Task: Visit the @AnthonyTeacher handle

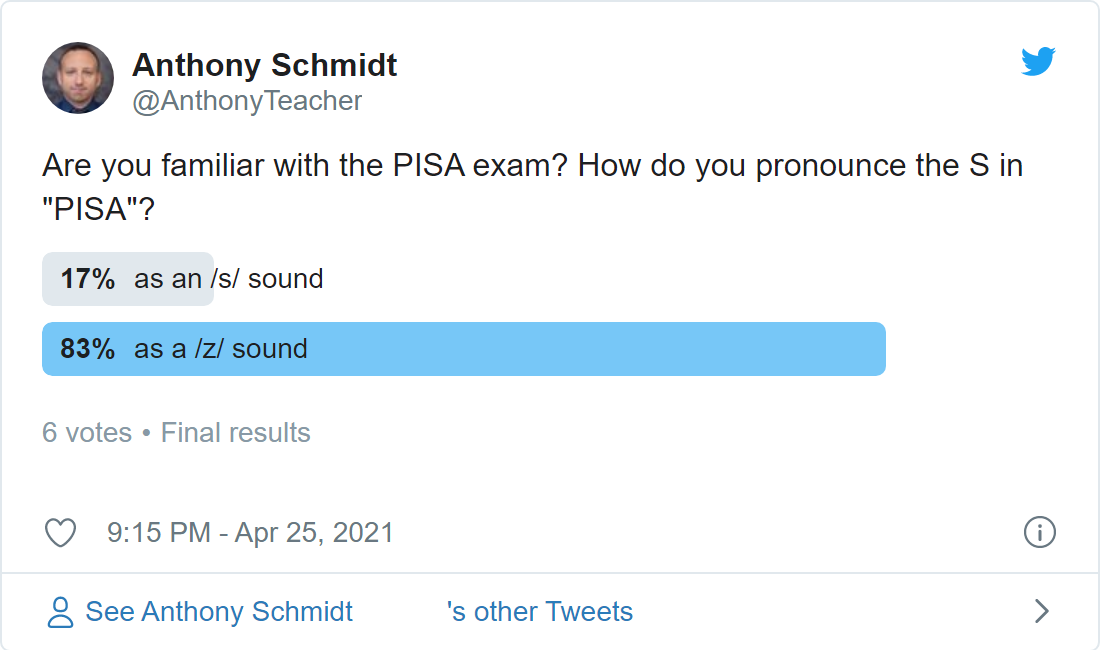Action: (247, 101)
